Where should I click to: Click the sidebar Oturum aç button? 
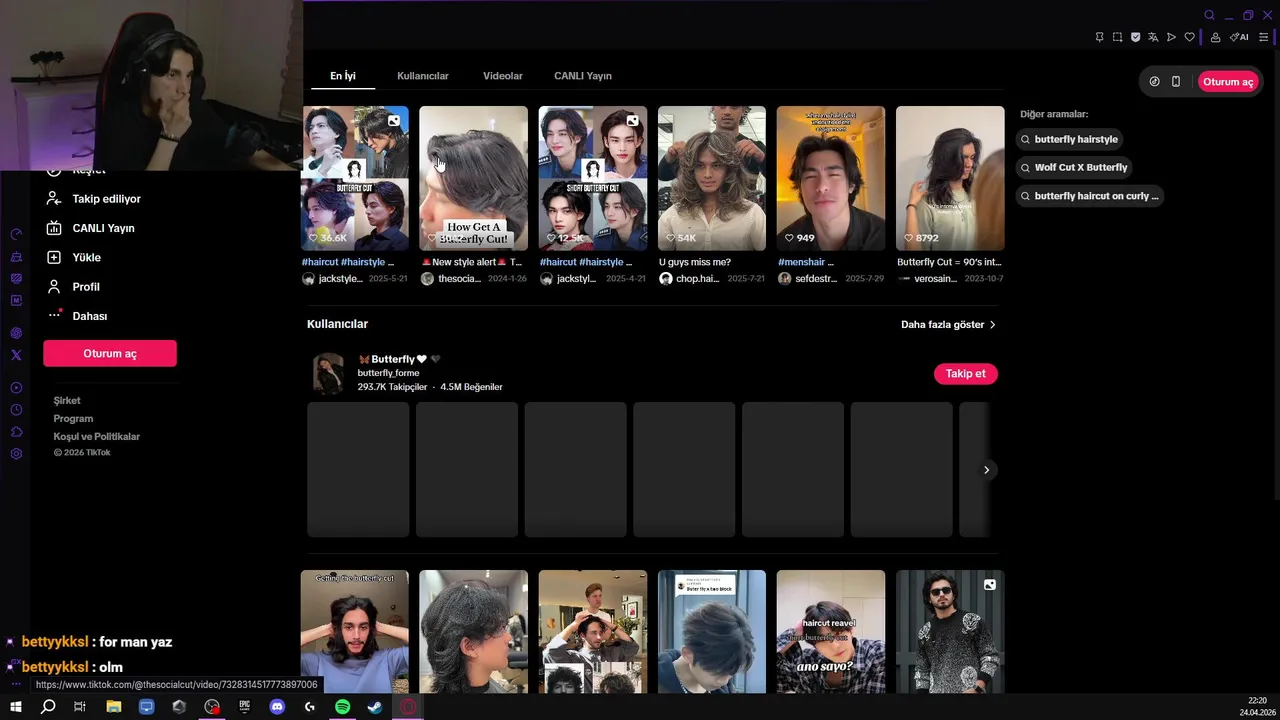pos(110,353)
